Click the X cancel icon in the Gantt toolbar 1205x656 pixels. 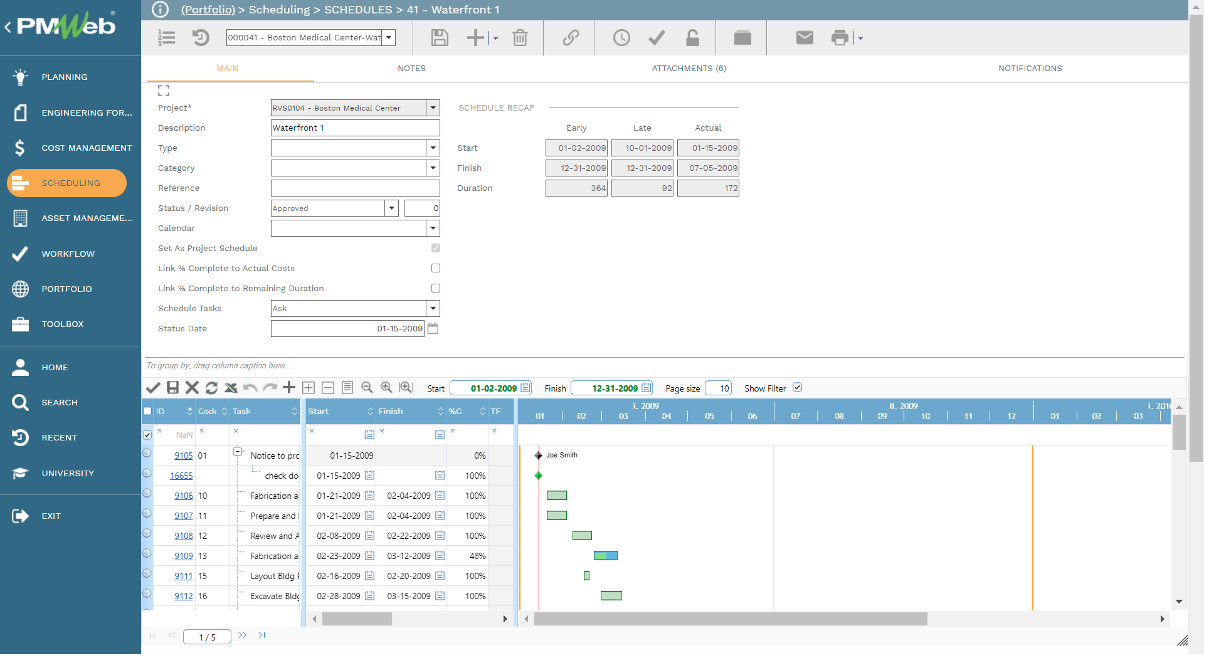point(192,388)
